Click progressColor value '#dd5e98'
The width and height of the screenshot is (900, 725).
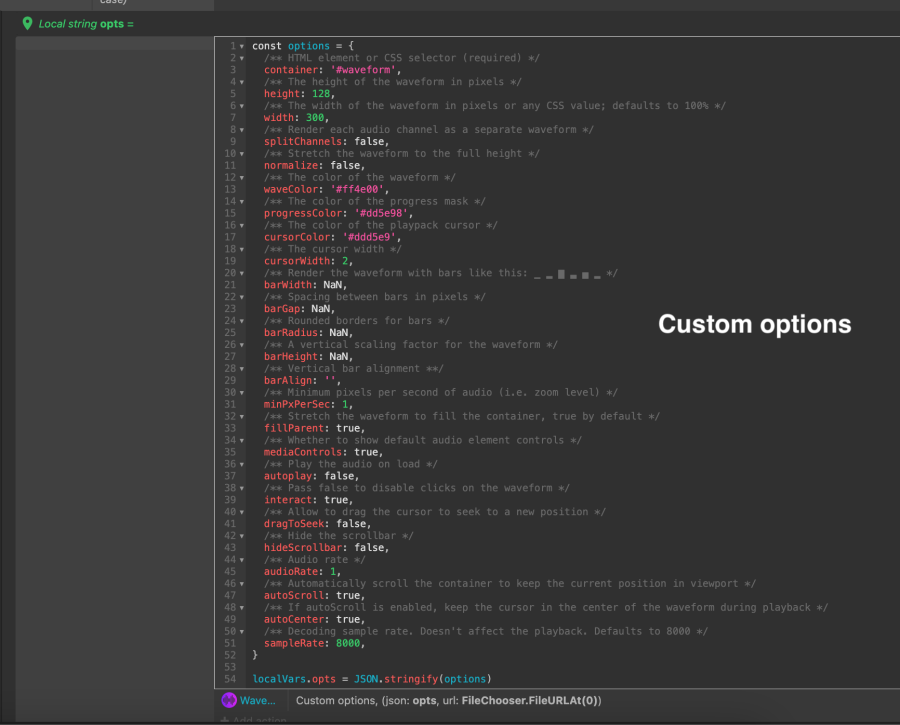click(381, 213)
